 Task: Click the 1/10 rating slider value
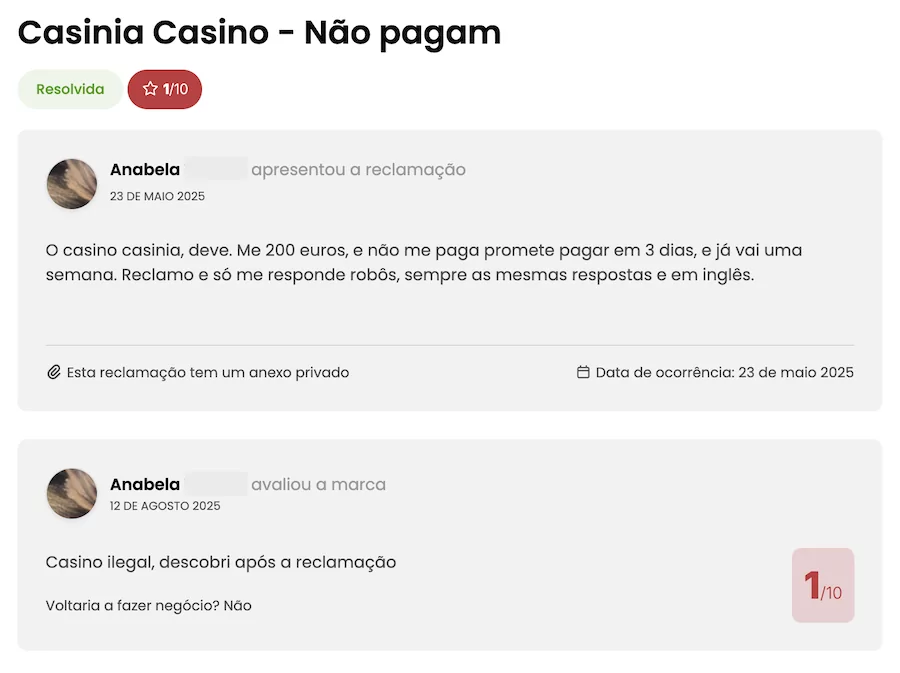(822, 585)
